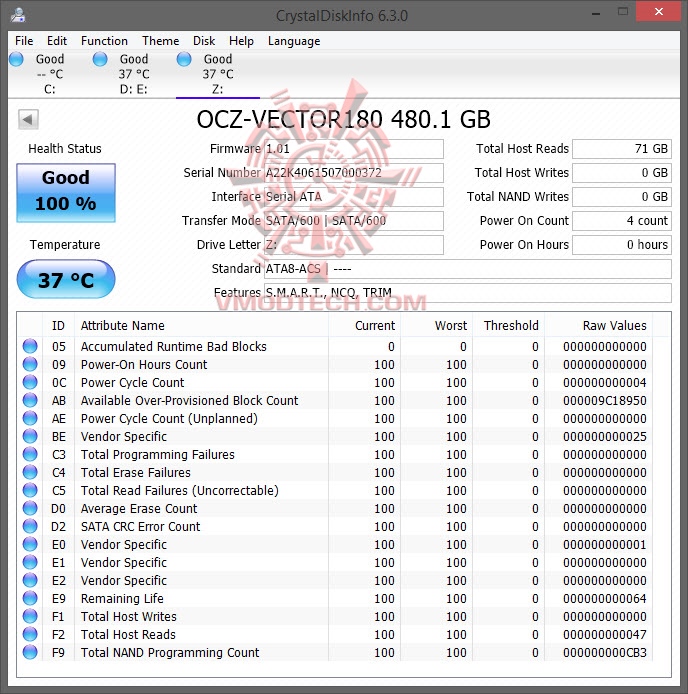Click the status icon for Total Erase Failures
The width and height of the screenshot is (688, 694).
tap(30, 472)
